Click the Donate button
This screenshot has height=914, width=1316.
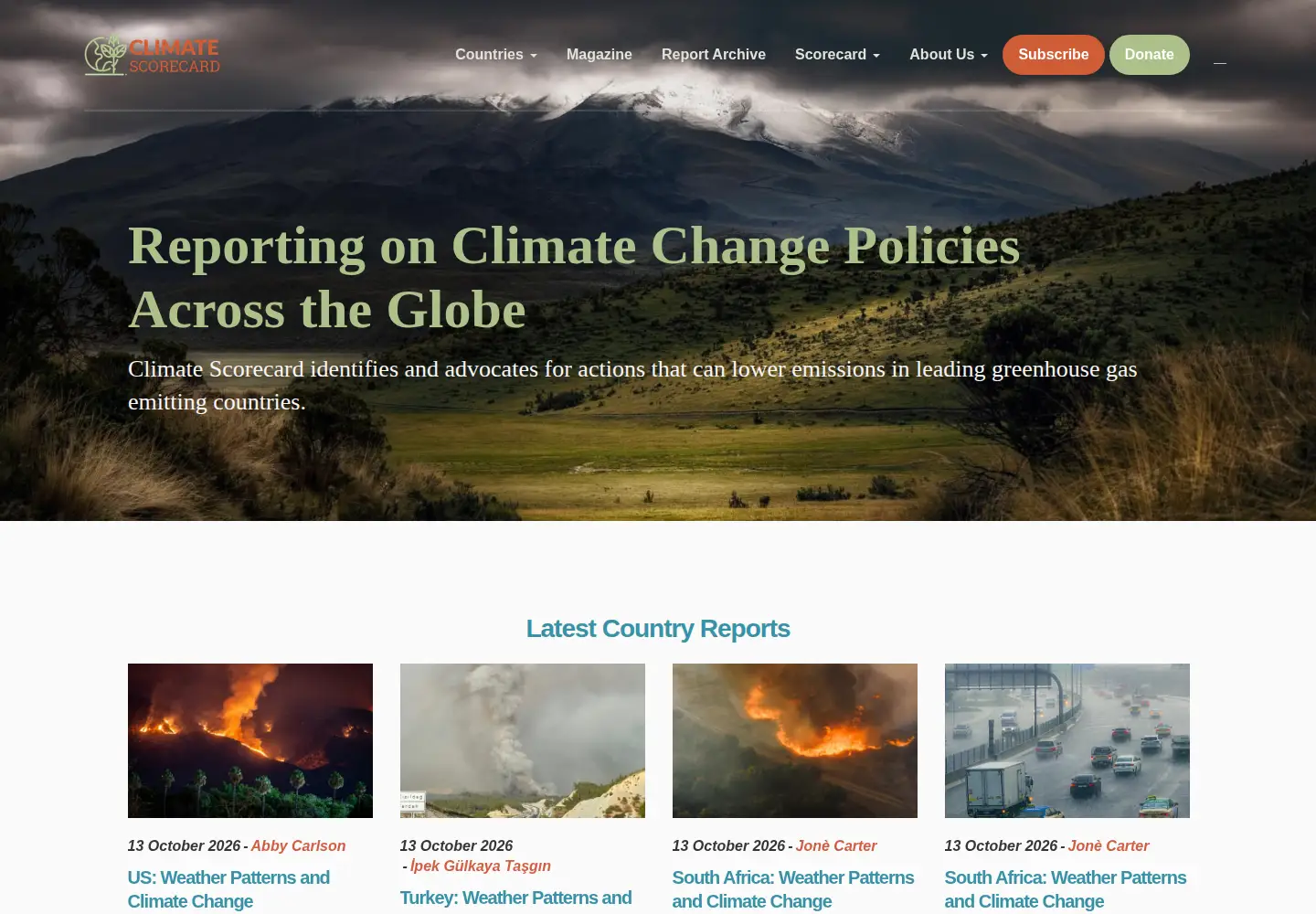(1150, 55)
